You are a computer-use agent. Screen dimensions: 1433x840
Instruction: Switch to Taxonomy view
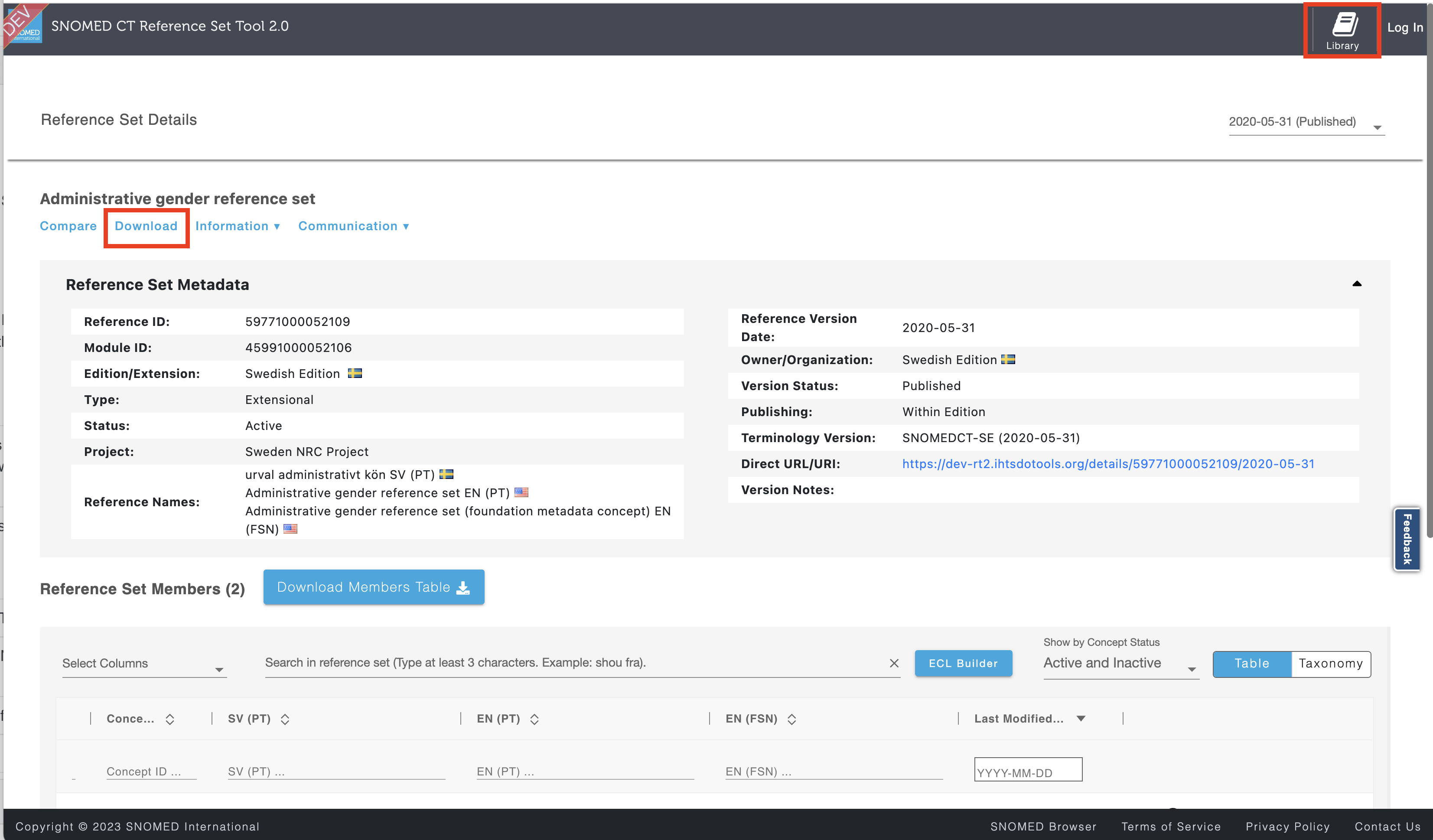click(x=1331, y=664)
